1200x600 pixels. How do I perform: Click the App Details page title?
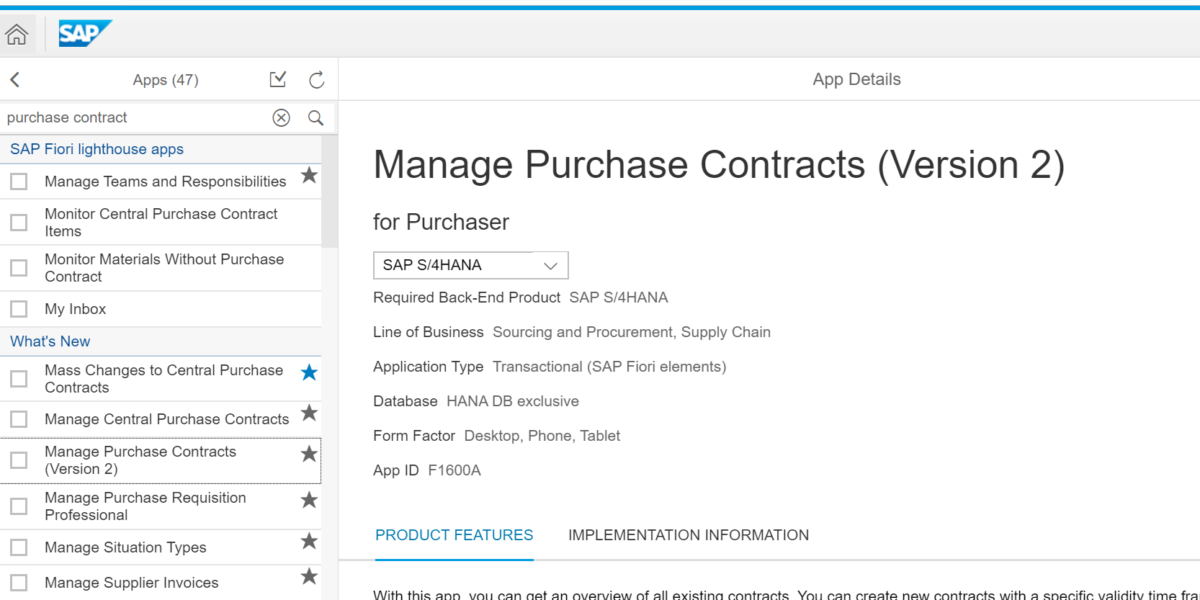[x=857, y=79]
